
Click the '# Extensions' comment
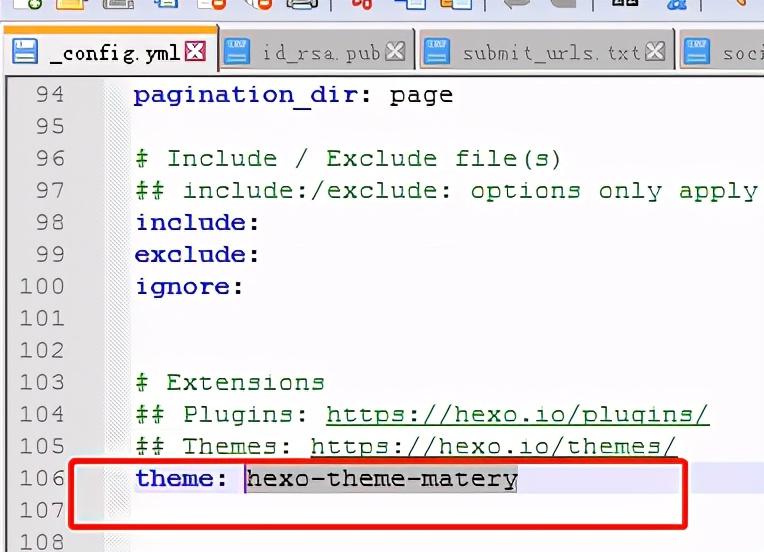tap(230, 382)
